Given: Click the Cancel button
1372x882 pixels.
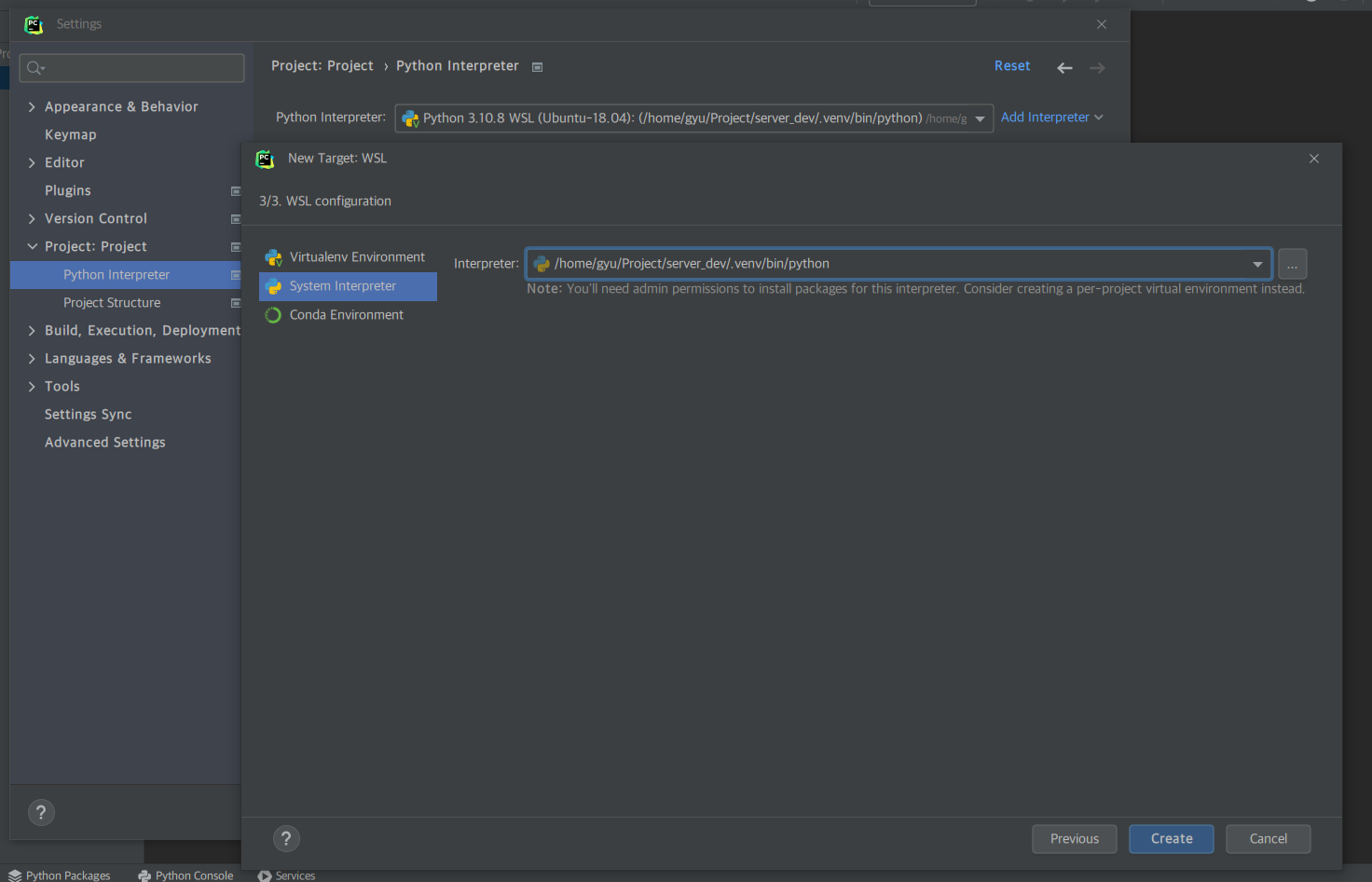Looking at the screenshot, I should point(1269,839).
